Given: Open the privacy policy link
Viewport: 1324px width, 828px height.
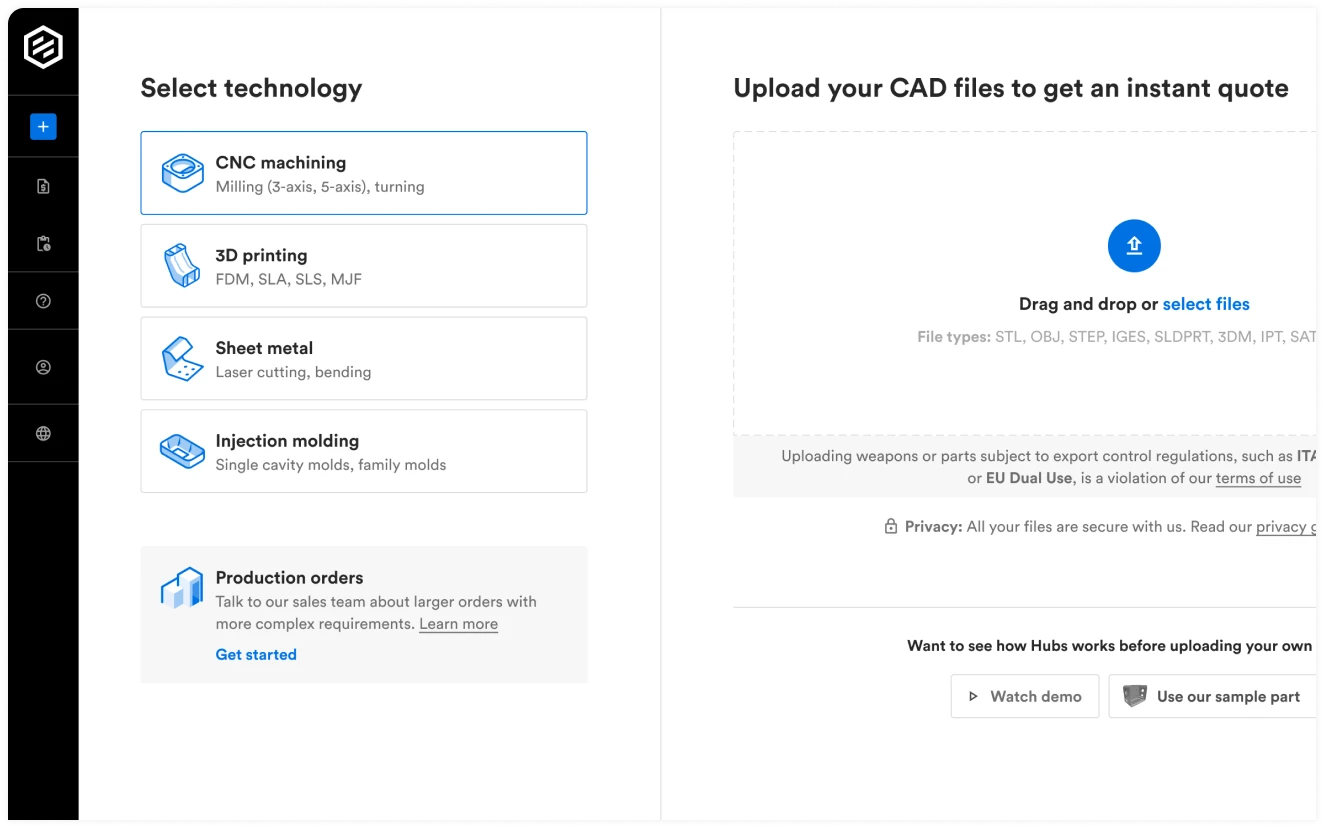Looking at the screenshot, I should [1284, 526].
